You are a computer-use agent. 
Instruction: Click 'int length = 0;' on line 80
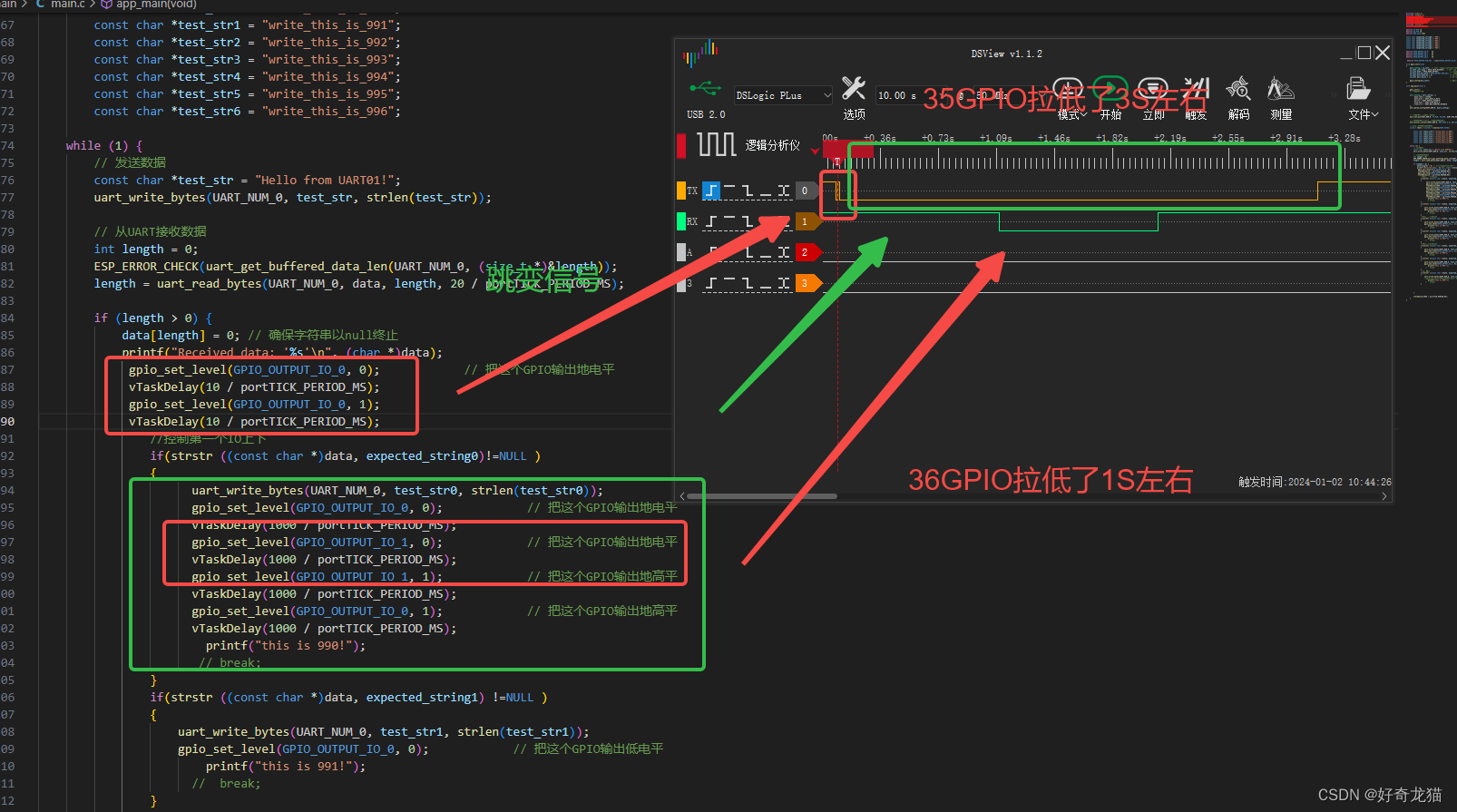(146, 249)
